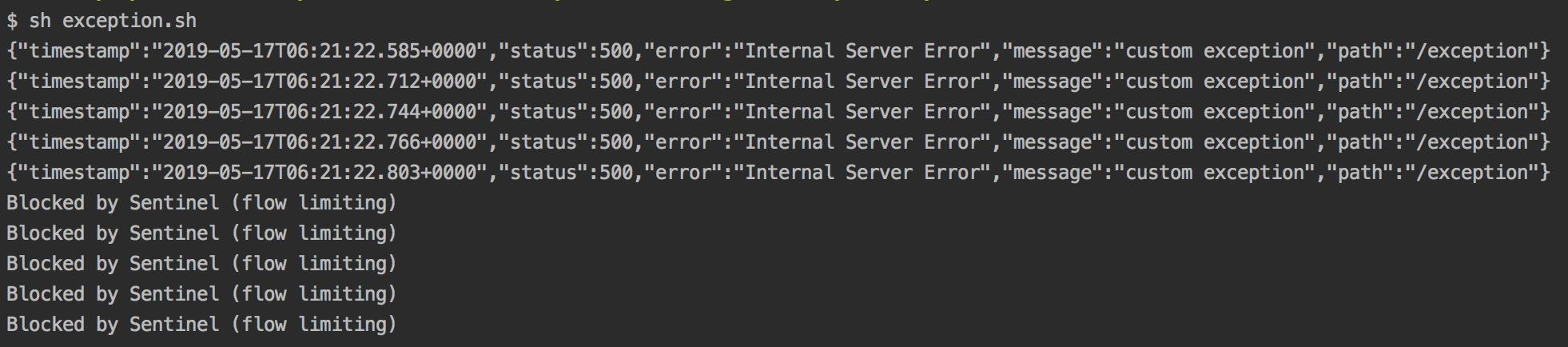Click the 'sh exception.sh' command text
Image resolution: width=1568 pixels, height=347 pixels.
pyautogui.click(x=113, y=21)
